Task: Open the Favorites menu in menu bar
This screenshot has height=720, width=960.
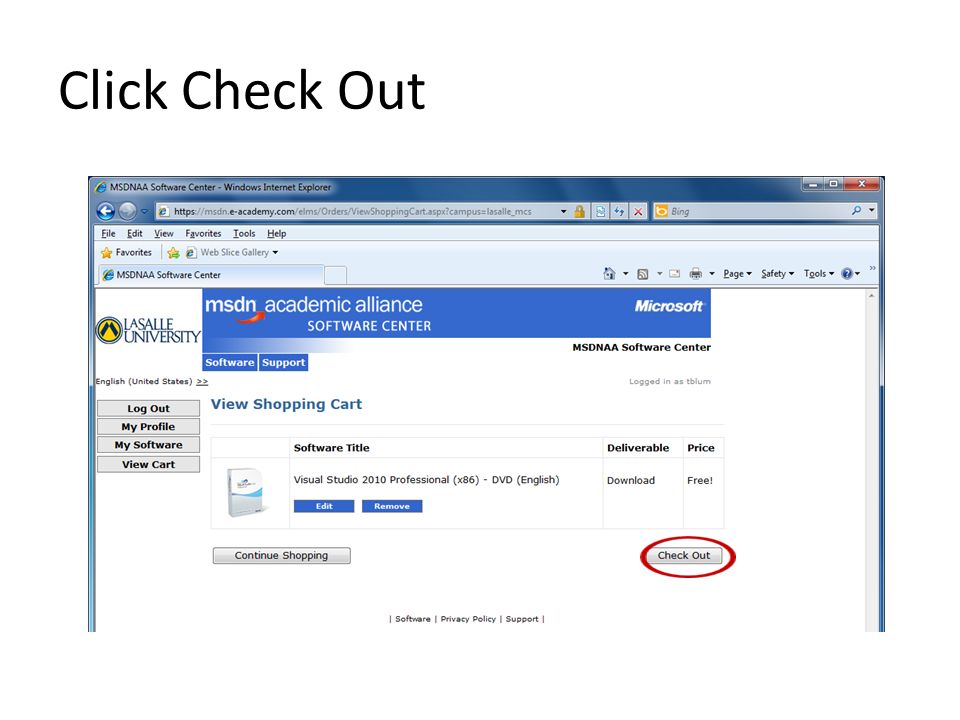Action: pos(203,233)
